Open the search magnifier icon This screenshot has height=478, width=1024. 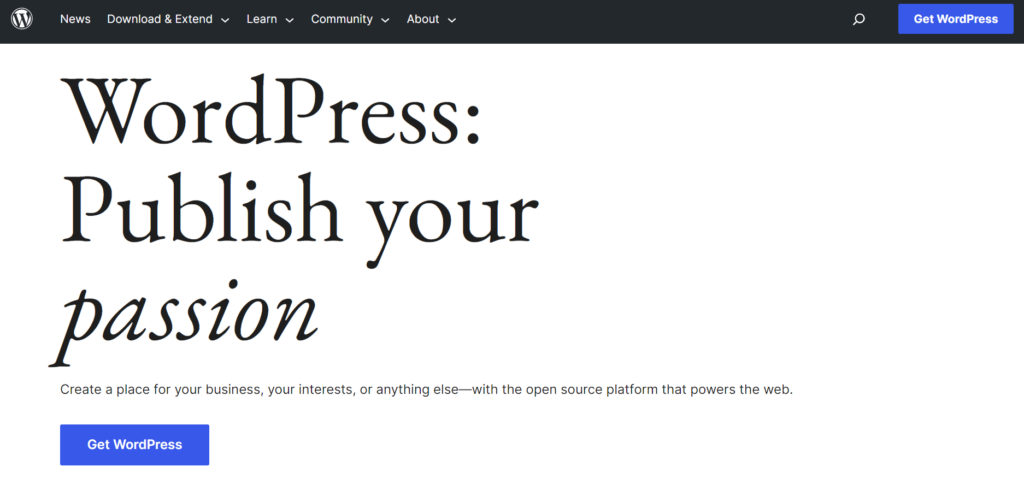click(x=859, y=19)
